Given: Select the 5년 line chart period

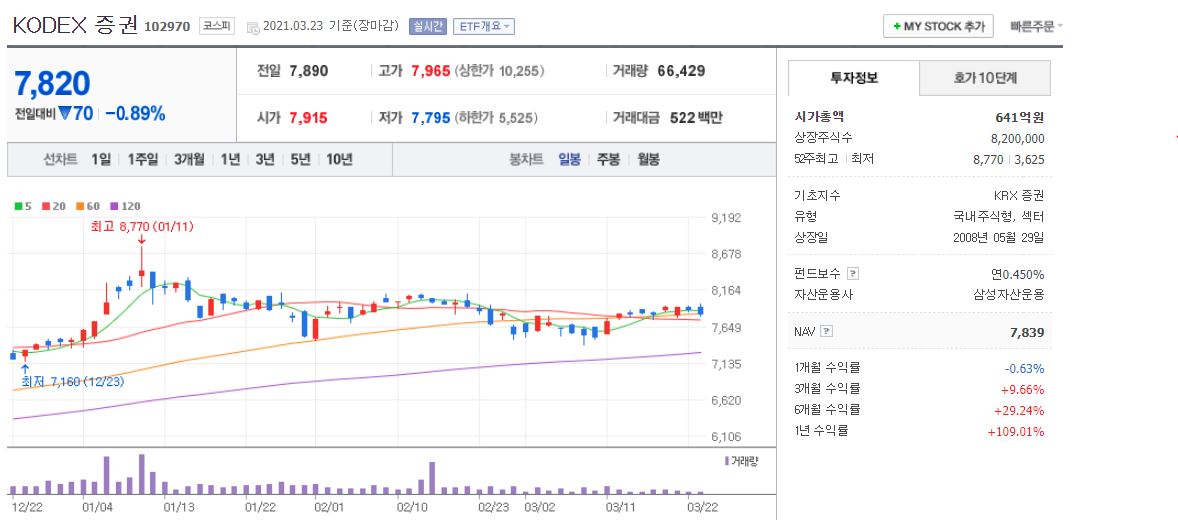Looking at the screenshot, I should coord(301,159).
